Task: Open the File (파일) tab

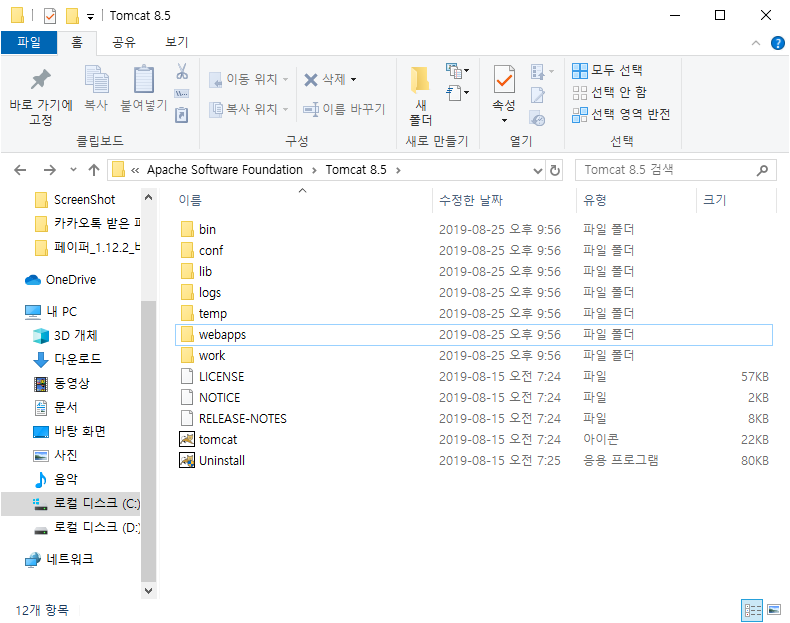Action: 29,42
